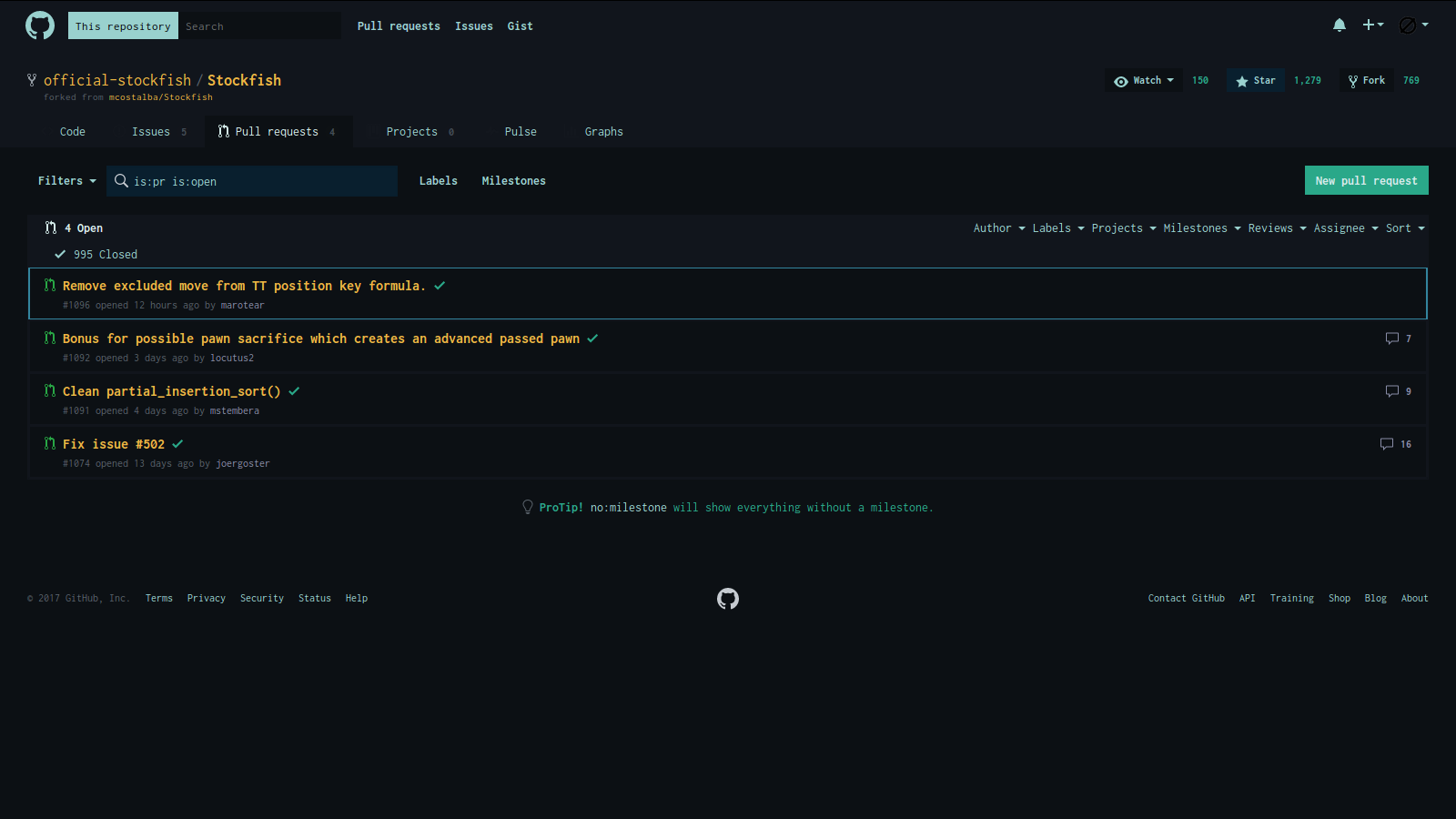Click Pull requests in the top navigation
Screen dimensions: 1456x819
click(x=399, y=26)
